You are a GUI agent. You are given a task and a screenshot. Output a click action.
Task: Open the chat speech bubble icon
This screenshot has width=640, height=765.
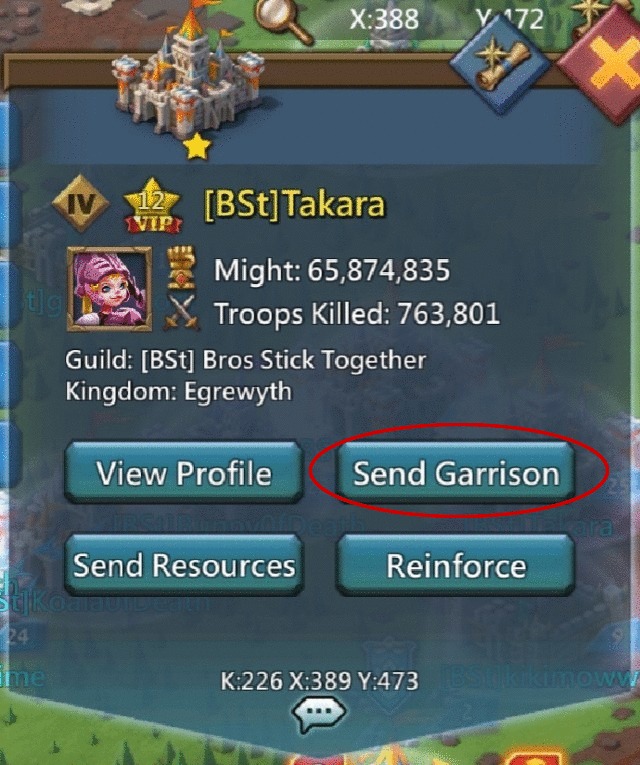(320, 714)
